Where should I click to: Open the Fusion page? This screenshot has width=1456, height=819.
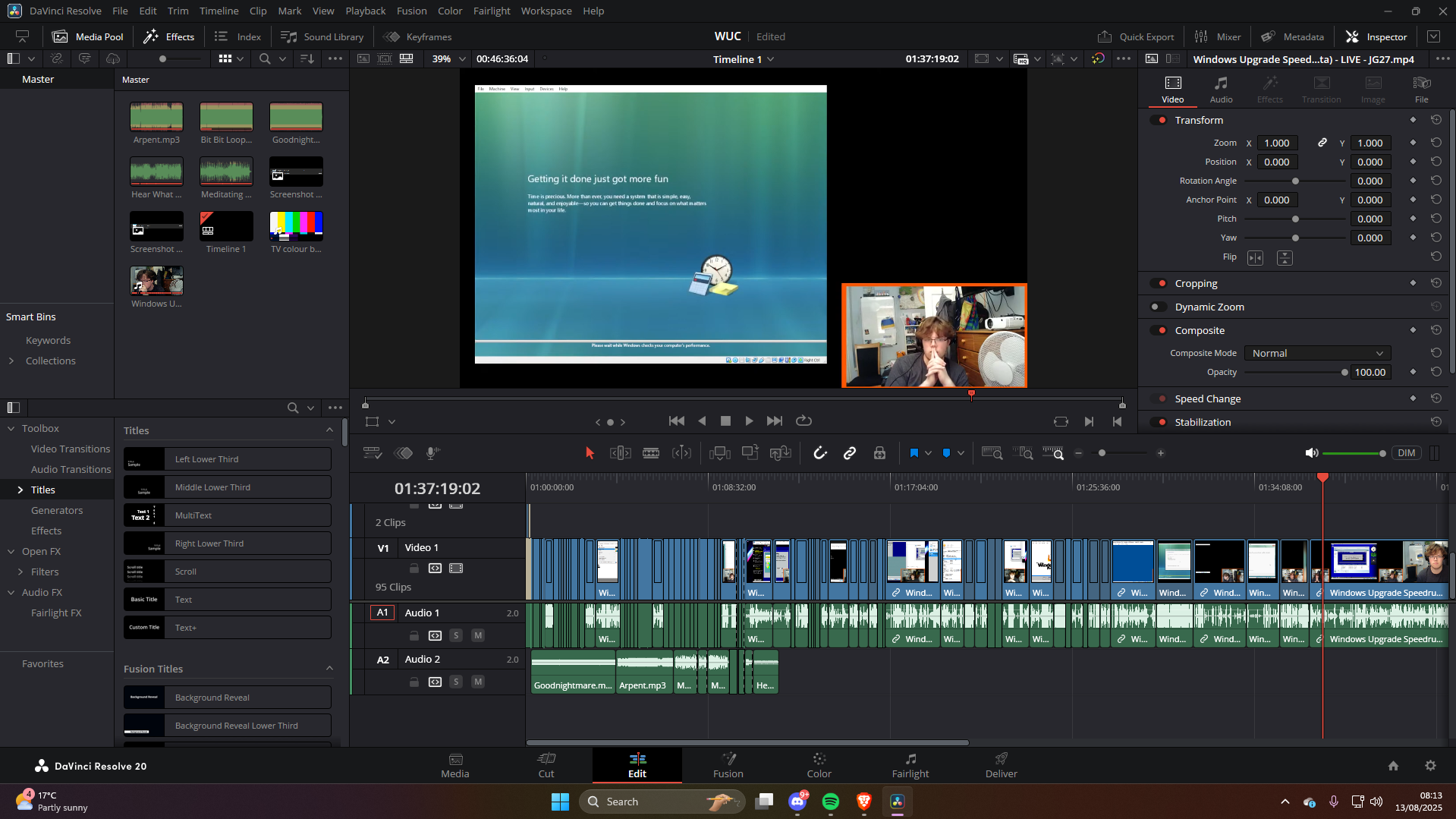[728, 765]
